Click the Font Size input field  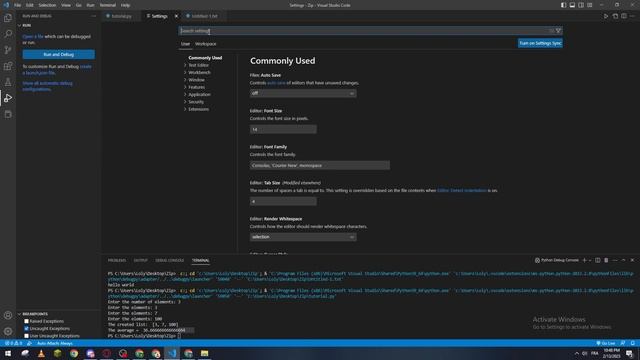(283, 129)
